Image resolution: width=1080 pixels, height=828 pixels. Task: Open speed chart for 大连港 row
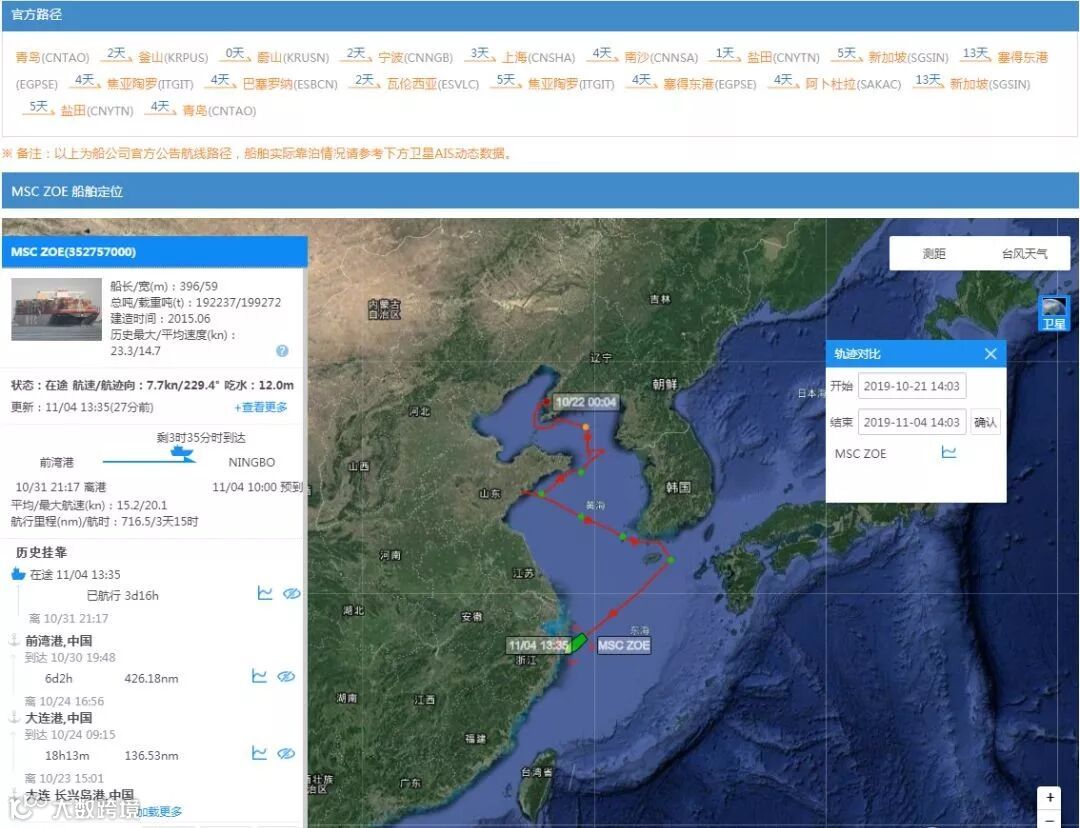[259, 753]
